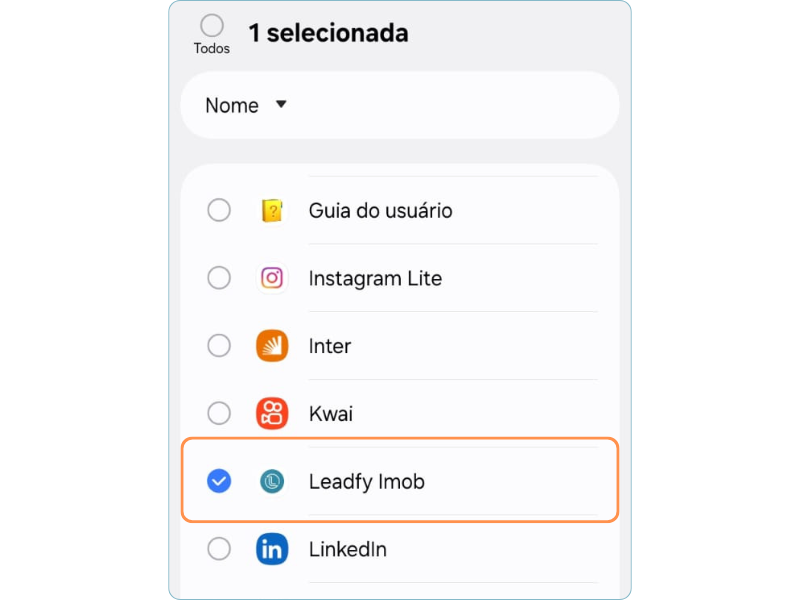This screenshot has width=800, height=600.
Task: Click the Instagram Lite app icon
Action: [272, 278]
